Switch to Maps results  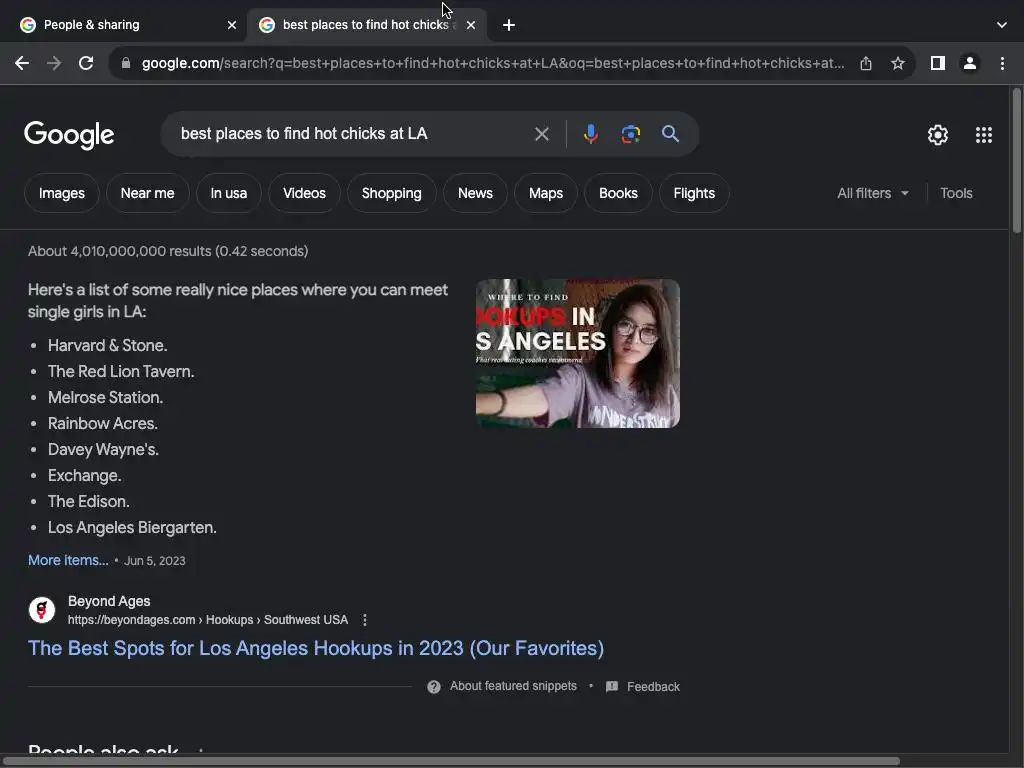click(546, 193)
